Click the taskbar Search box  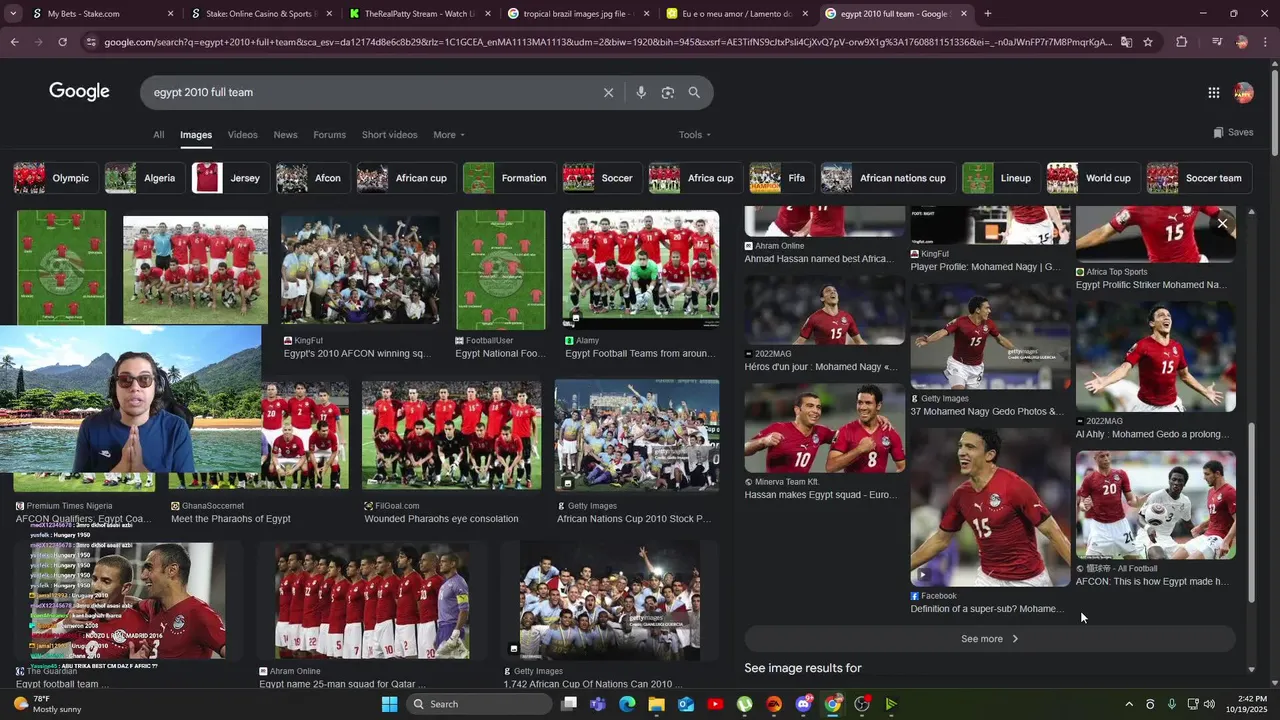point(480,704)
